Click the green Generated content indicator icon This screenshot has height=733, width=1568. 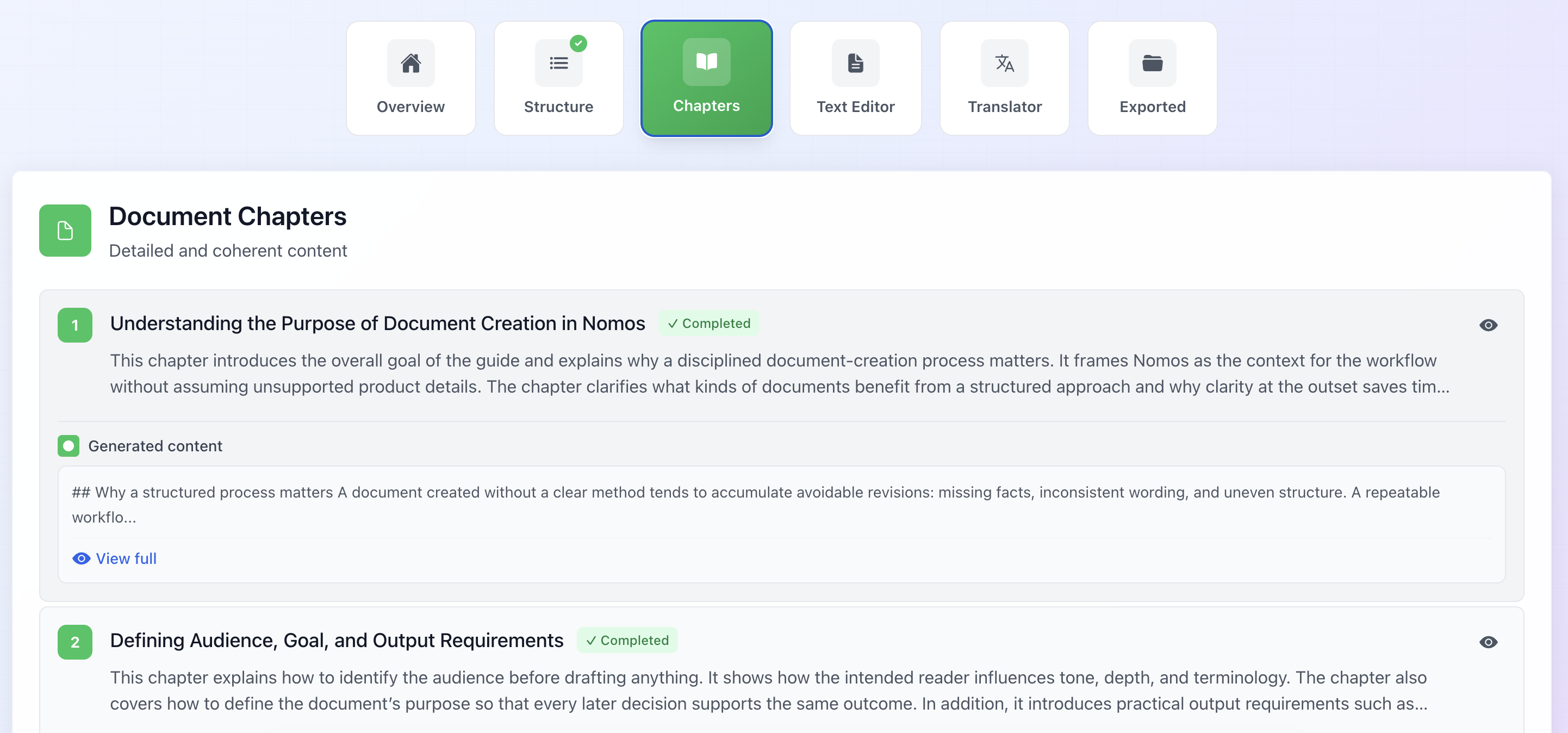tap(69, 446)
